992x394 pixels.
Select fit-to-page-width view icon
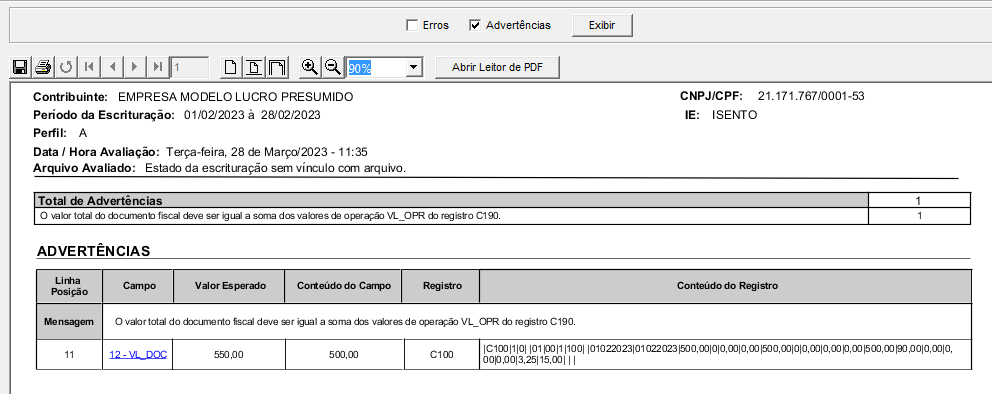[x=254, y=66]
